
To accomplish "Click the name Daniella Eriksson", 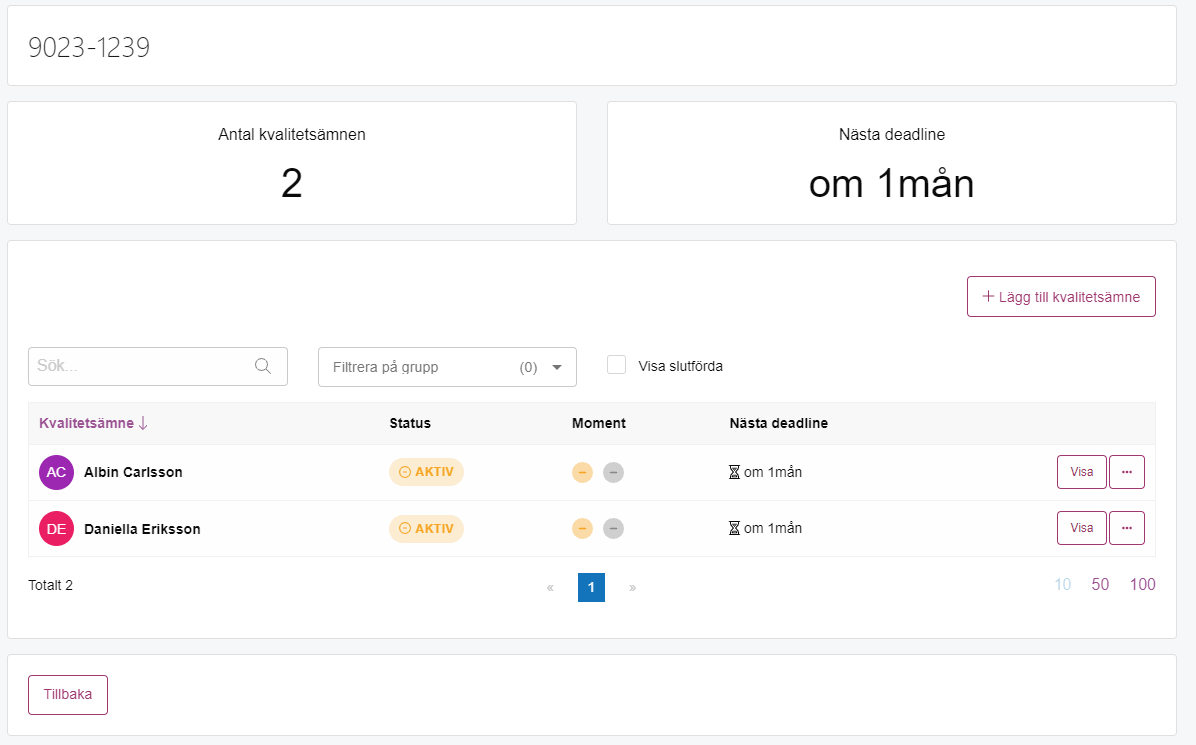I will click(142, 529).
